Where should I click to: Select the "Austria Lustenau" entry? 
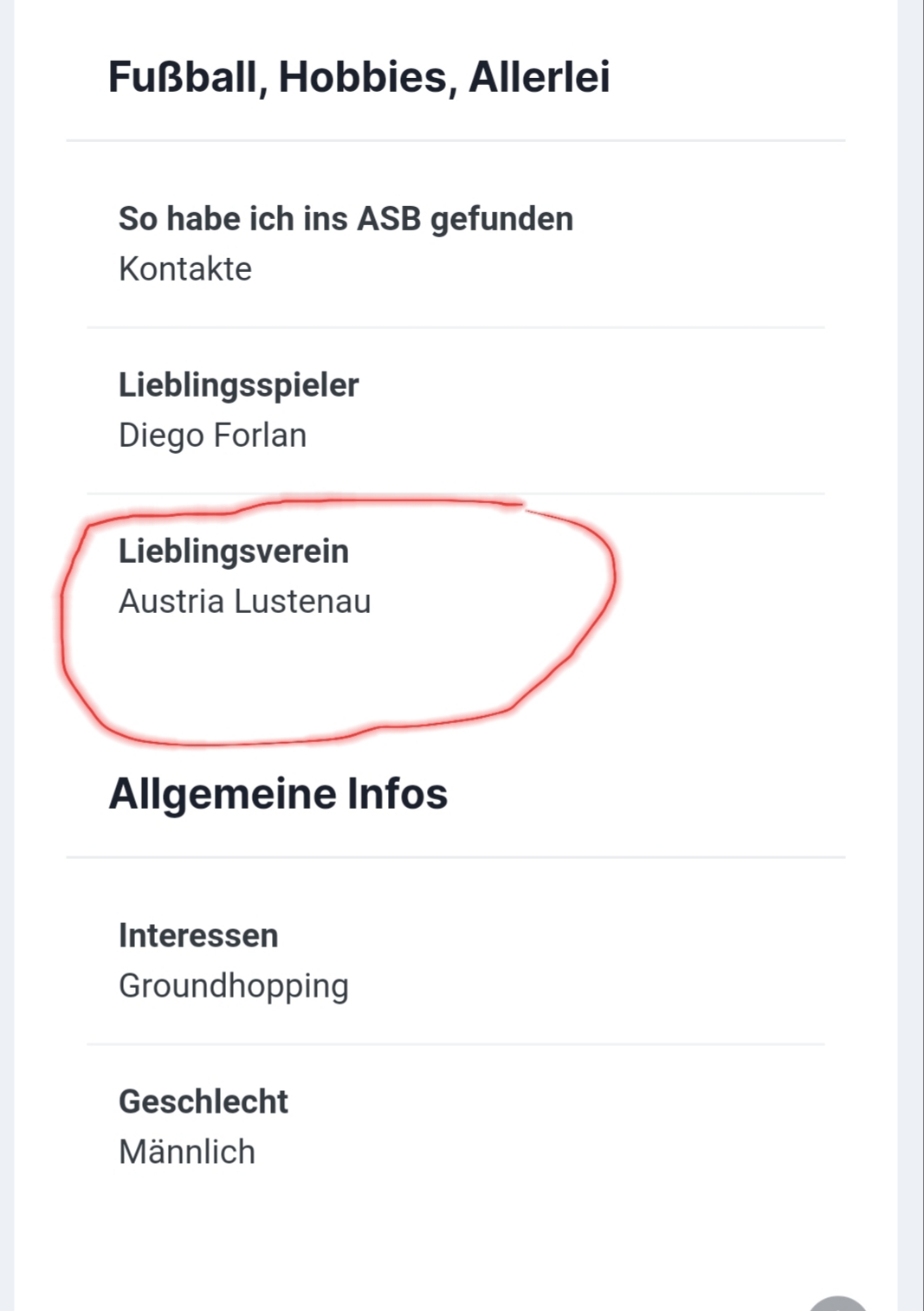pos(244,602)
